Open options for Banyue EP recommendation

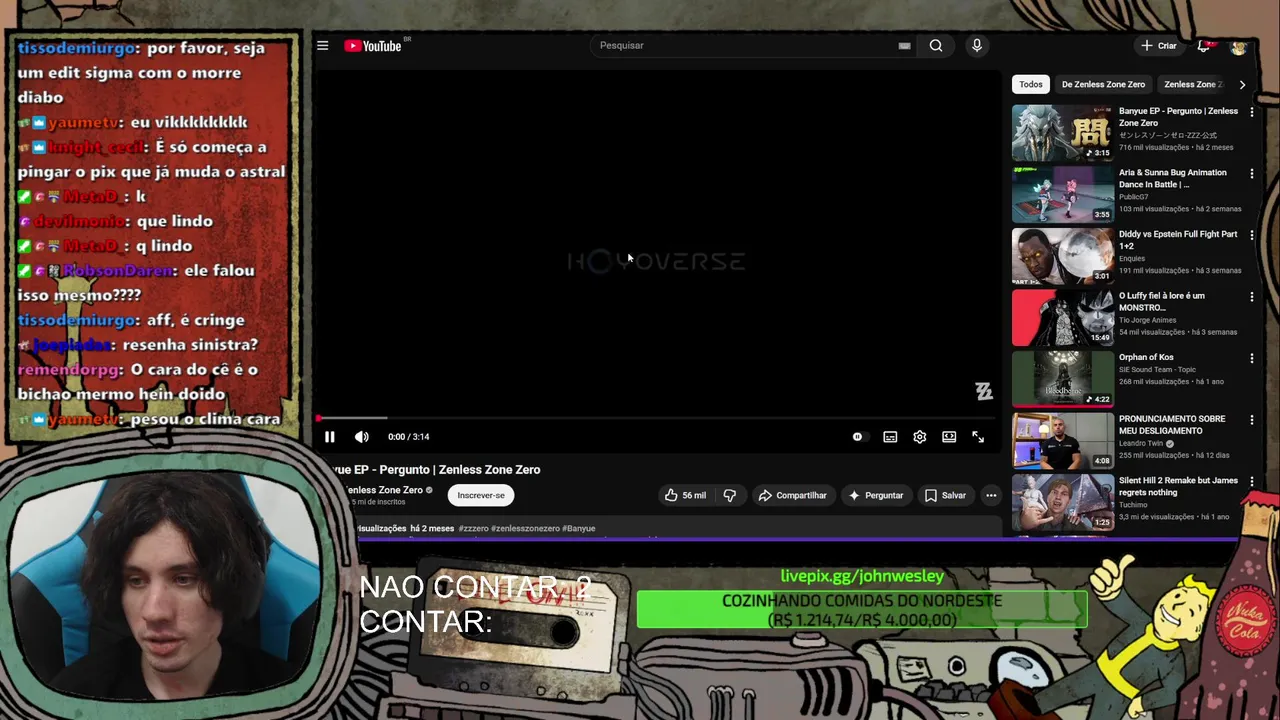1251,112
